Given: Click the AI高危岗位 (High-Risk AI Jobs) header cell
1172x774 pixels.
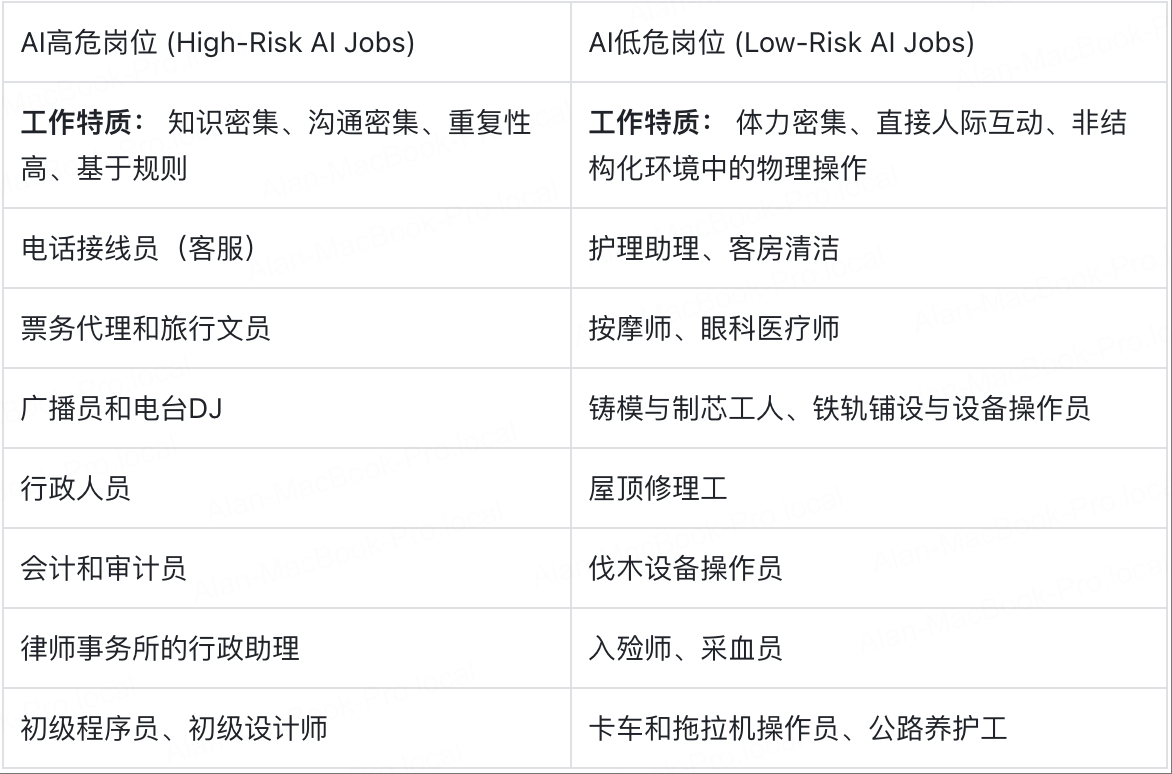Looking at the screenshot, I should click(287, 43).
